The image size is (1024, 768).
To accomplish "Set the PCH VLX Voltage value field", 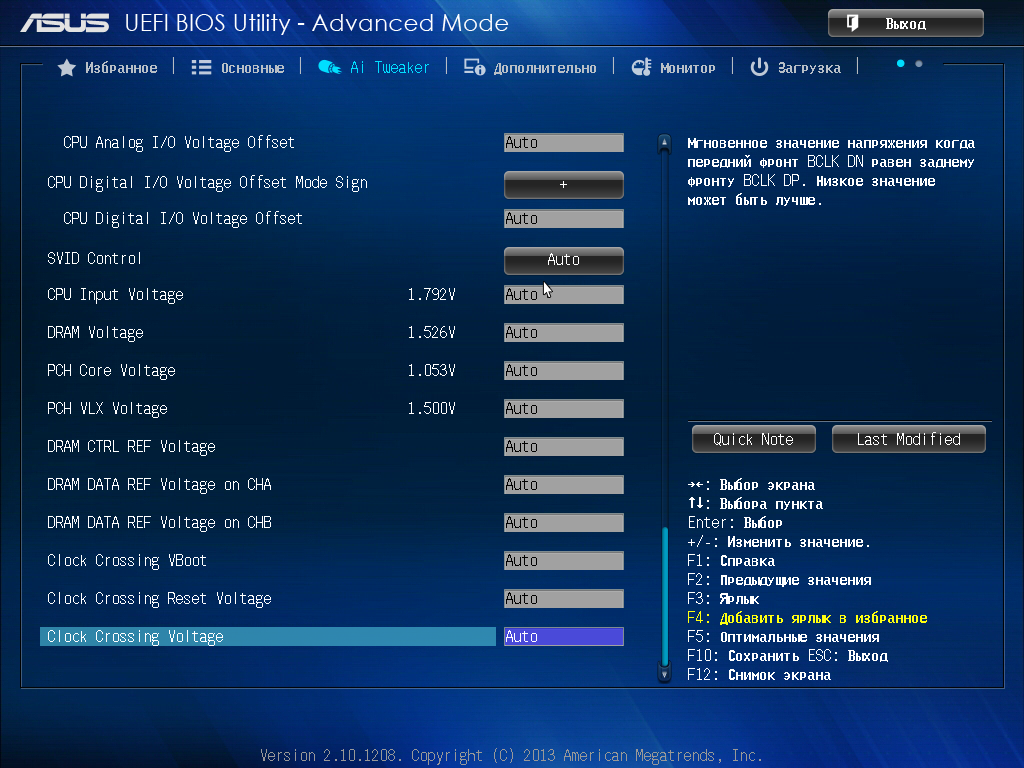I will 564,409.
